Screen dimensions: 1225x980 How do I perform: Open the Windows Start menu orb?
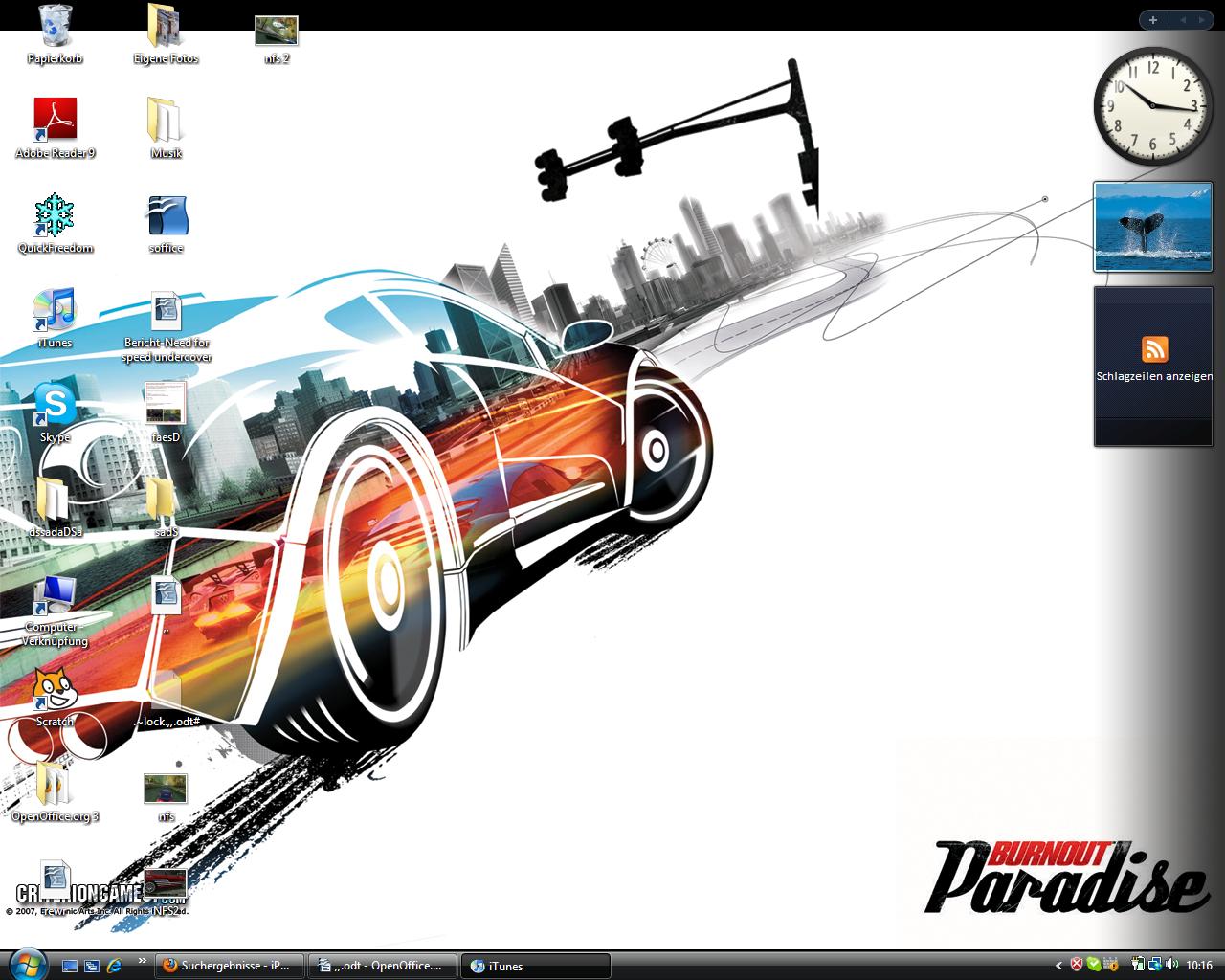(26, 964)
